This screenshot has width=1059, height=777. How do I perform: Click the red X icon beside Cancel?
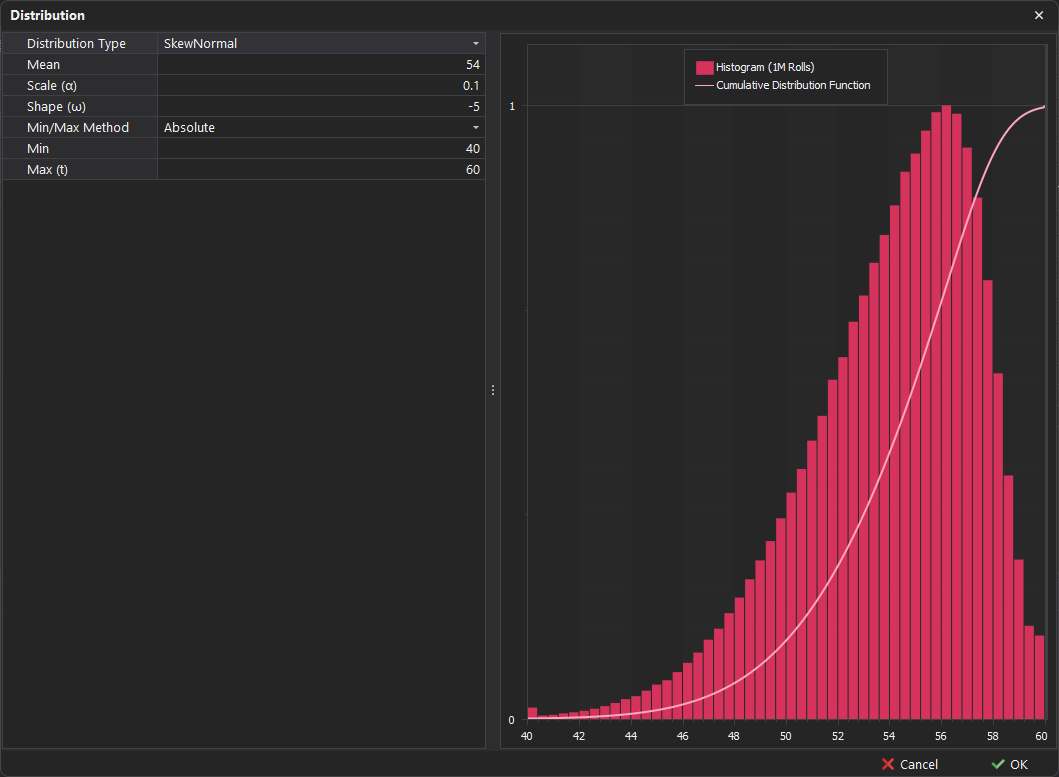pyautogui.click(x=887, y=765)
